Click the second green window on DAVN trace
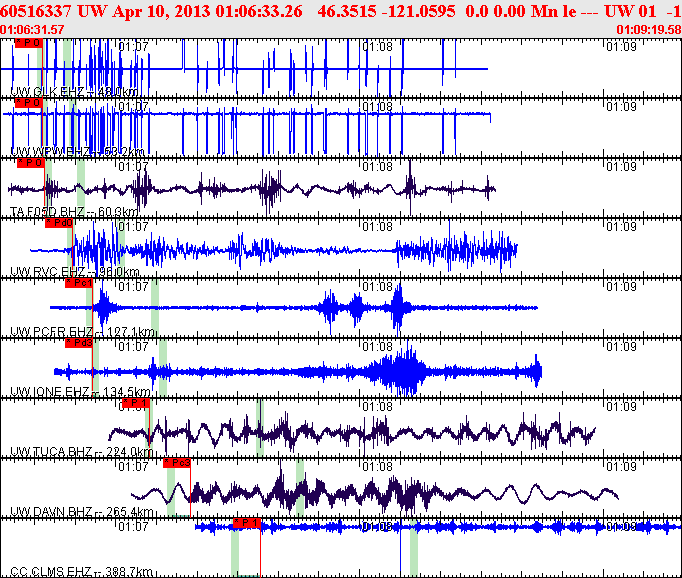Image resolution: width=682 pixels, height=578 pixels. point(300,488)
